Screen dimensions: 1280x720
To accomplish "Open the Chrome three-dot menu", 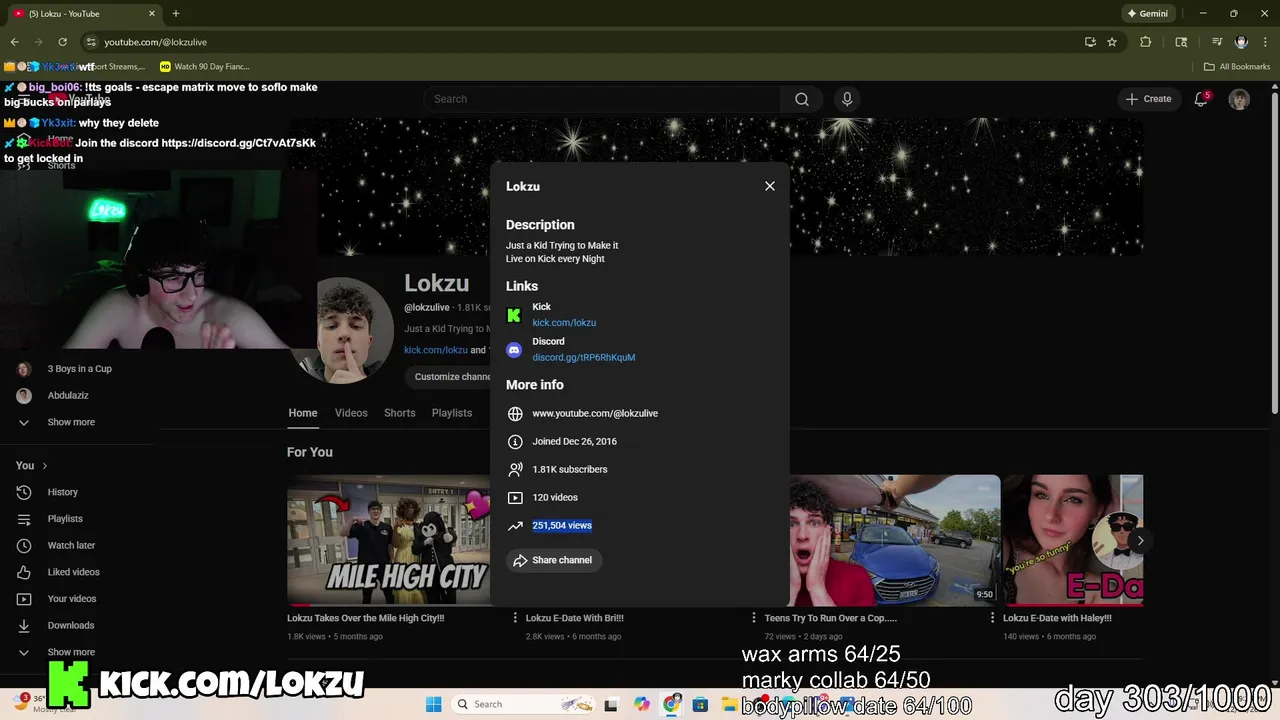I will coord(1265,42).
